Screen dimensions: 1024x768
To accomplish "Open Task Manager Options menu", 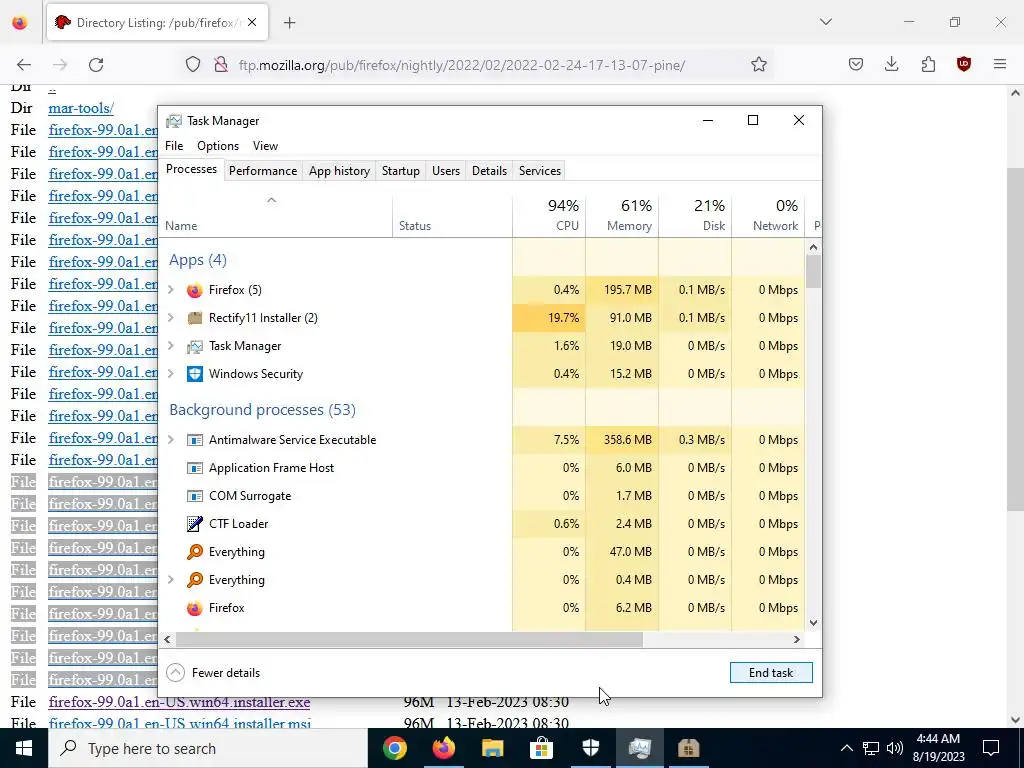I will pyautogui.click(x=218, y=146).
